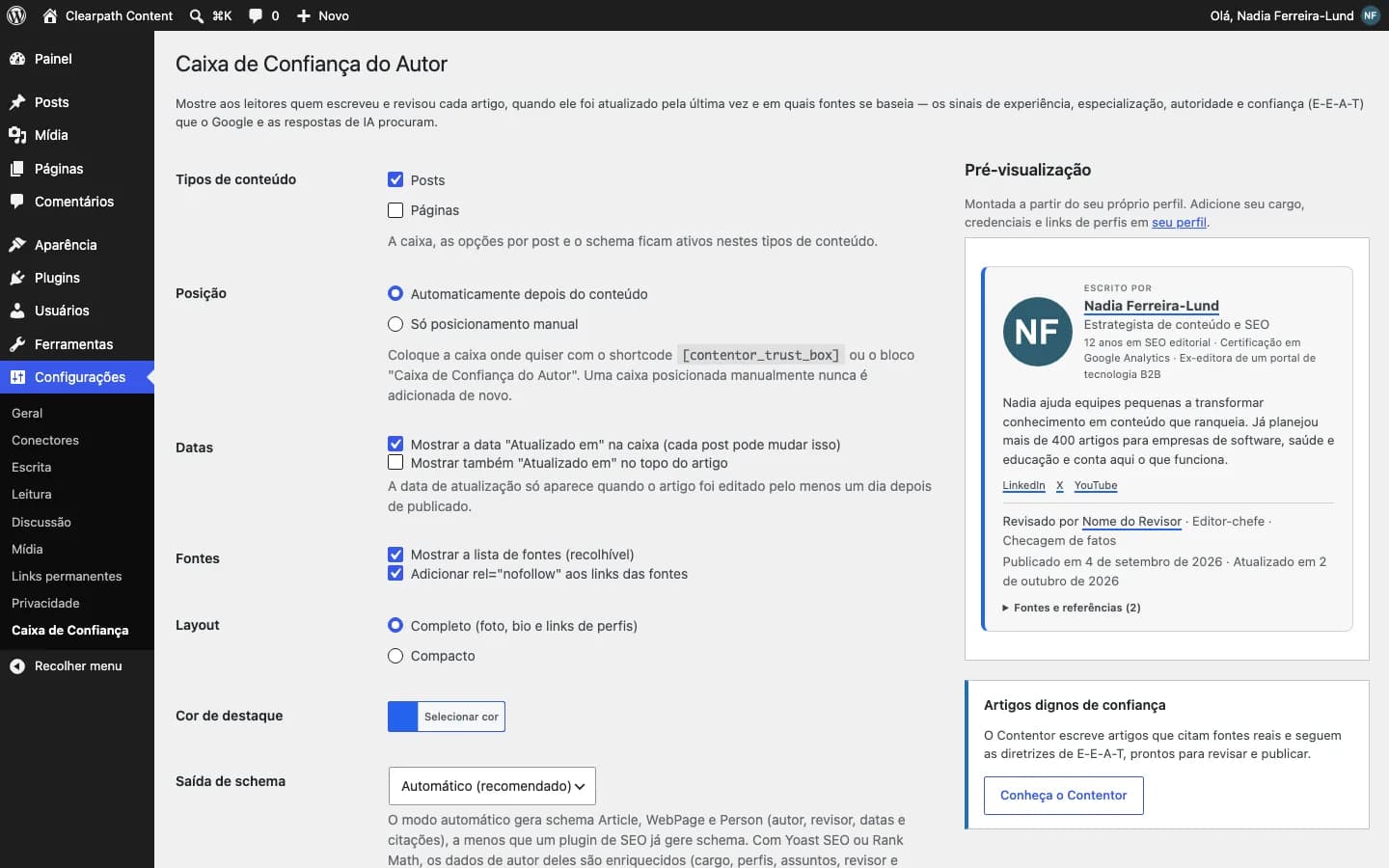Open the Escrita settings submenu item
1389x868 pixels.
31,467
